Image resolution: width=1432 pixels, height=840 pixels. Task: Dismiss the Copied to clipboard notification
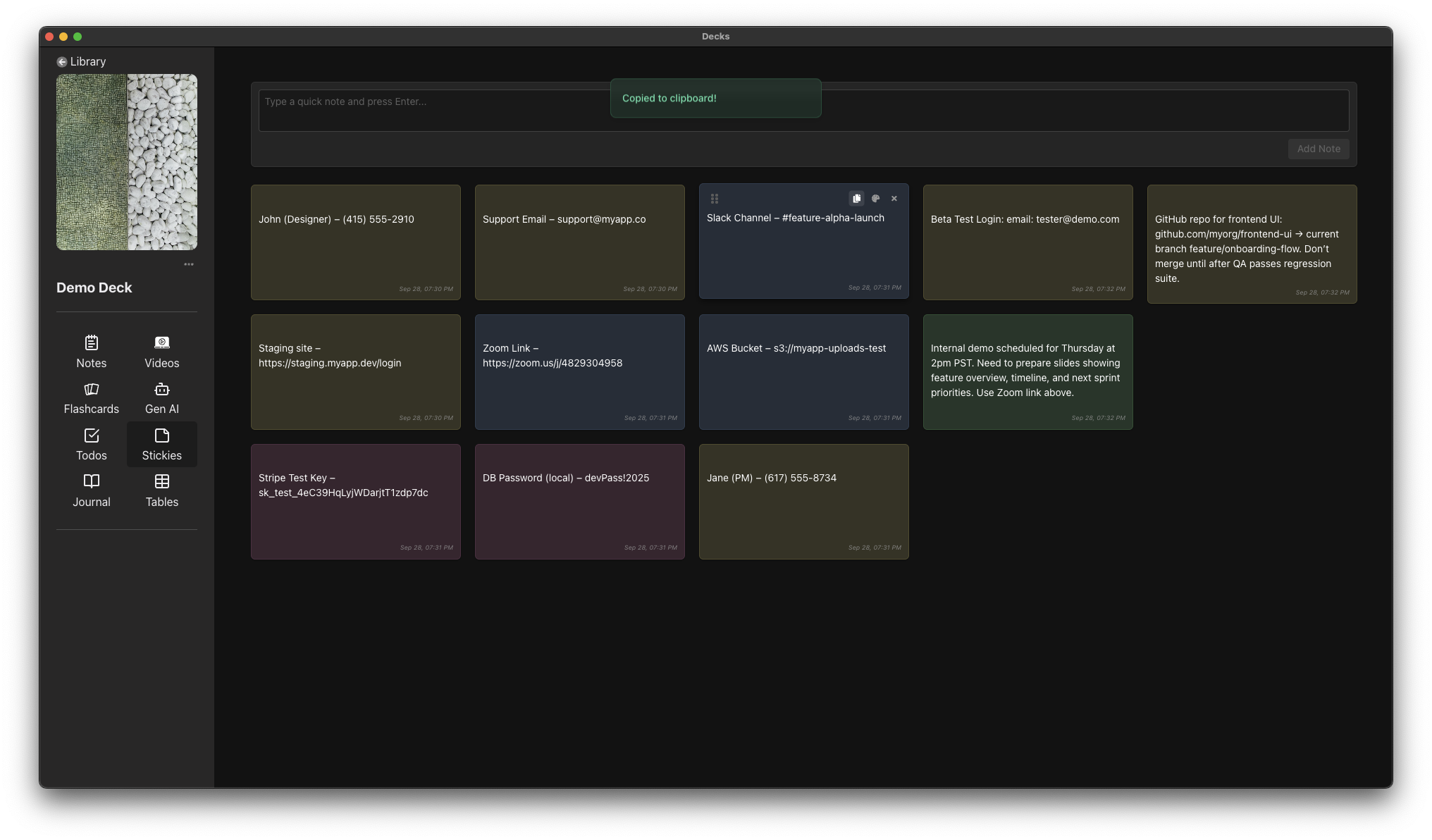pos(715,99)
